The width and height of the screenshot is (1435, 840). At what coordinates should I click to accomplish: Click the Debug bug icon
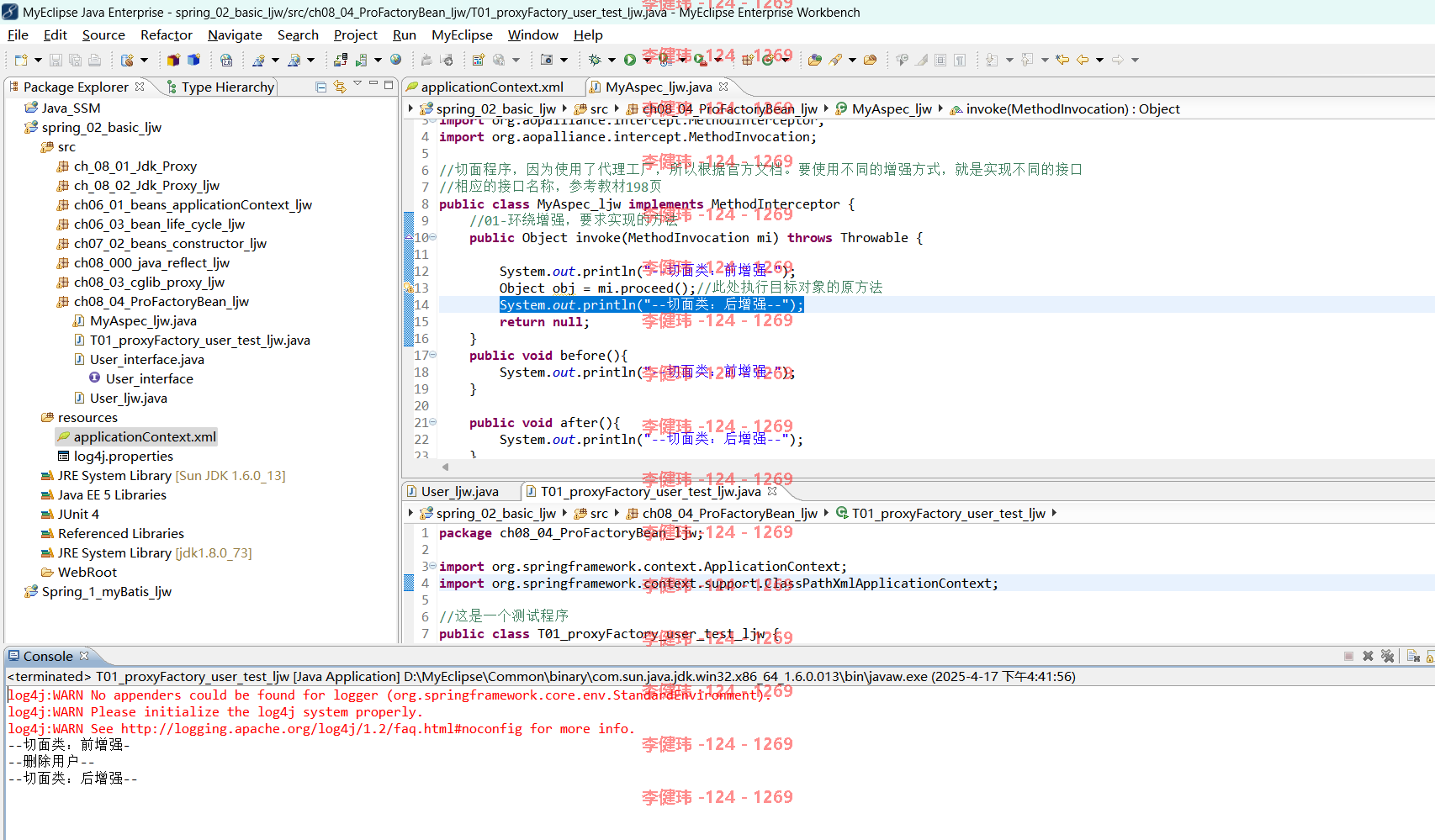coord(595,60)
